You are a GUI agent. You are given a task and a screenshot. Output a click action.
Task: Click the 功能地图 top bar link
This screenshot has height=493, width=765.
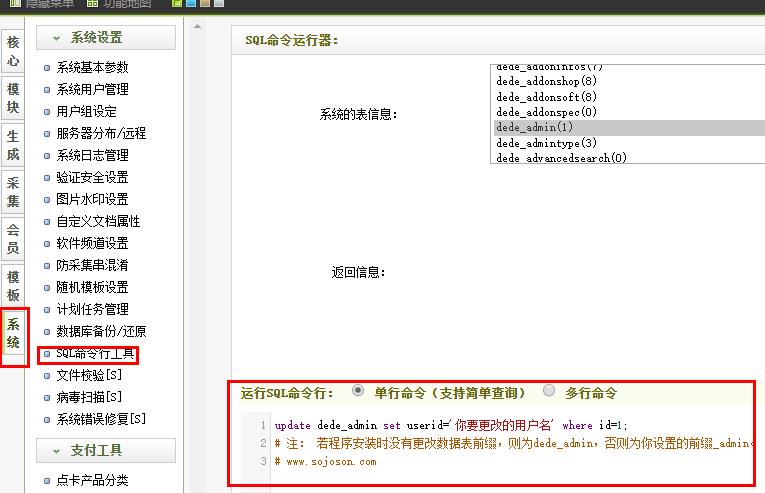tap(127, 4)
